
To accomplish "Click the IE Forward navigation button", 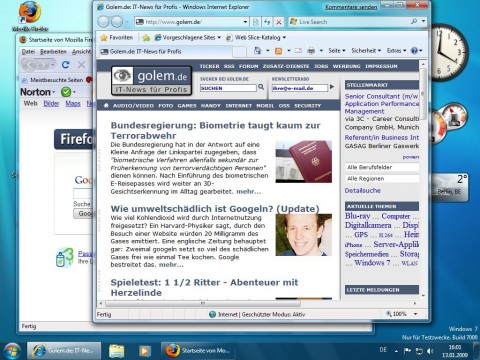I will pyautogui.click(x=117, y=22).
